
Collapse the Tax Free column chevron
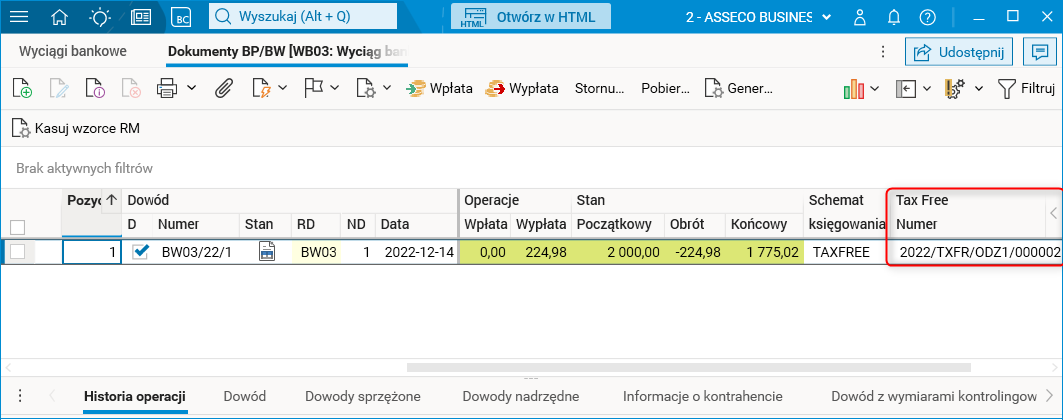coord(1053,213)
